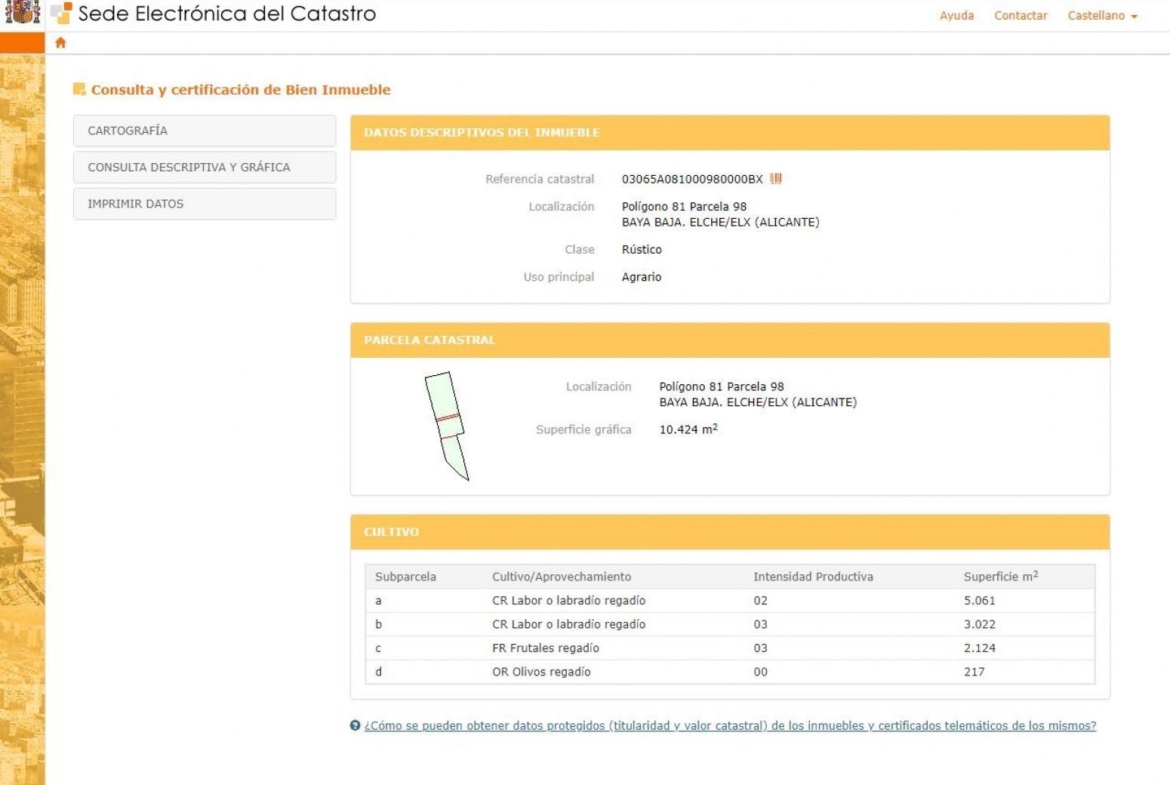Select the subparcela 'a' table row
1170x785 pixels.
[729, 601]
